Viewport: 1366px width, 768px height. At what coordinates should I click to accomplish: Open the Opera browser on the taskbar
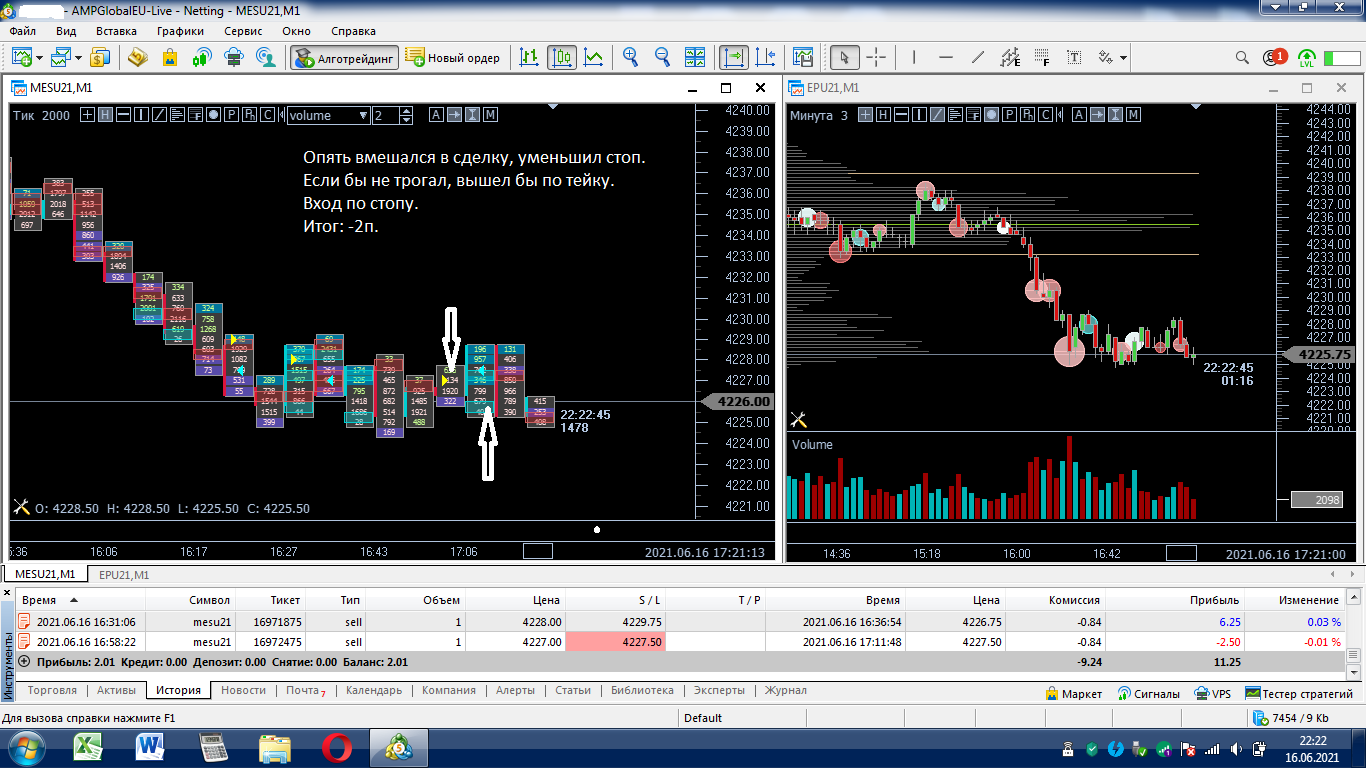pos(337,747)
